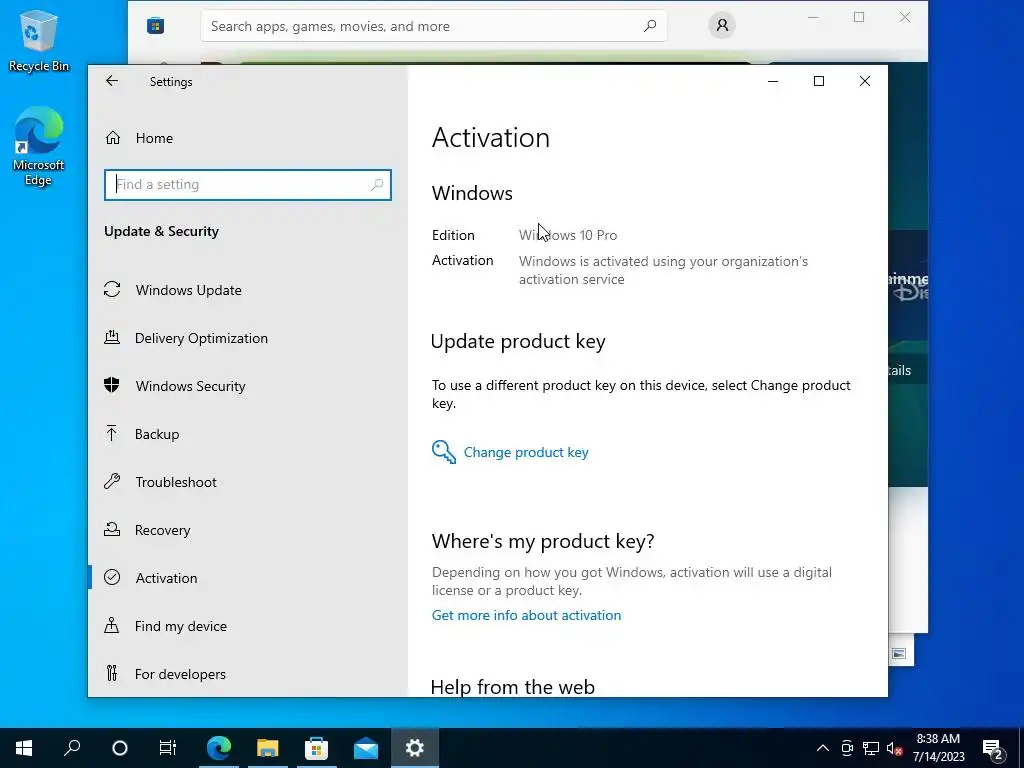1024x768 pixels.
Task: Click magnifier icon in Find a setting box
Action: point(377,185)
